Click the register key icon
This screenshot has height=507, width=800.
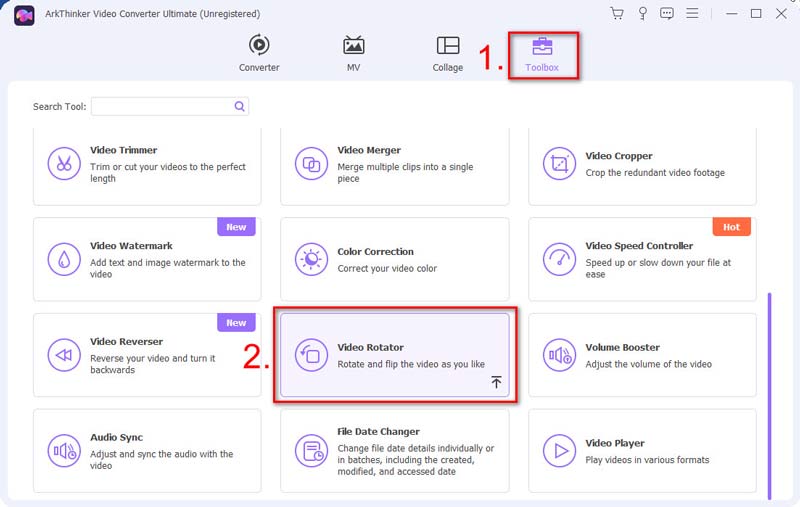pyautogui.click(x=642, y=13)
